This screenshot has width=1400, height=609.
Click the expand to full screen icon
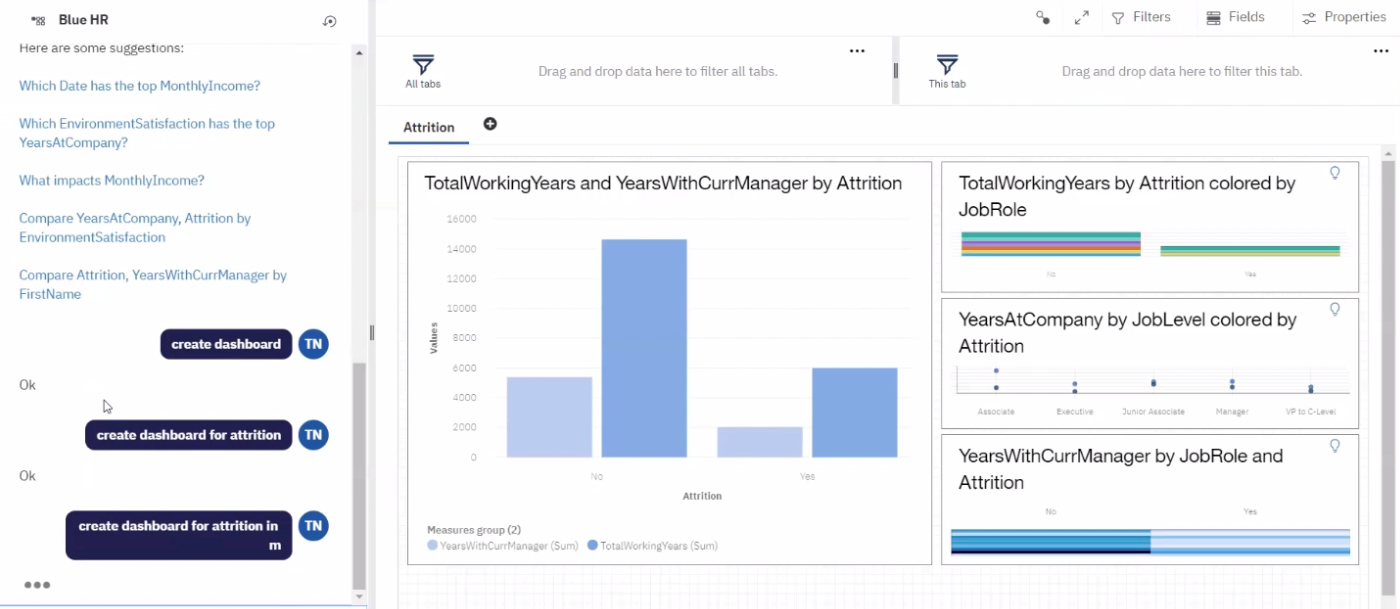tap(1081, 17)
